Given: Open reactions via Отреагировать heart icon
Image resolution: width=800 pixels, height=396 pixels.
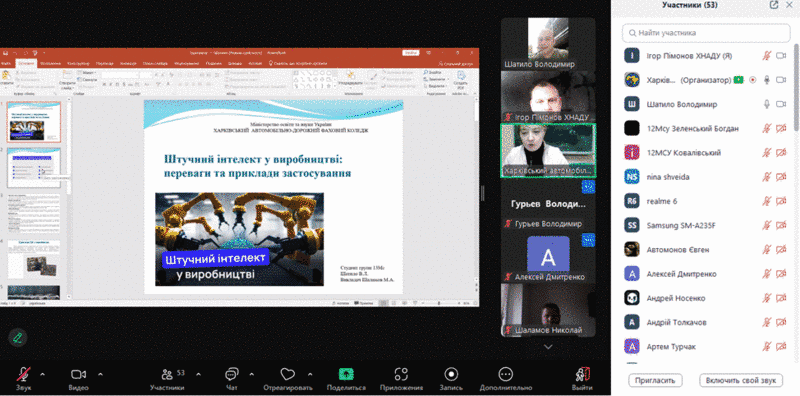Looking at the screenshot, I should click(288, 375).
